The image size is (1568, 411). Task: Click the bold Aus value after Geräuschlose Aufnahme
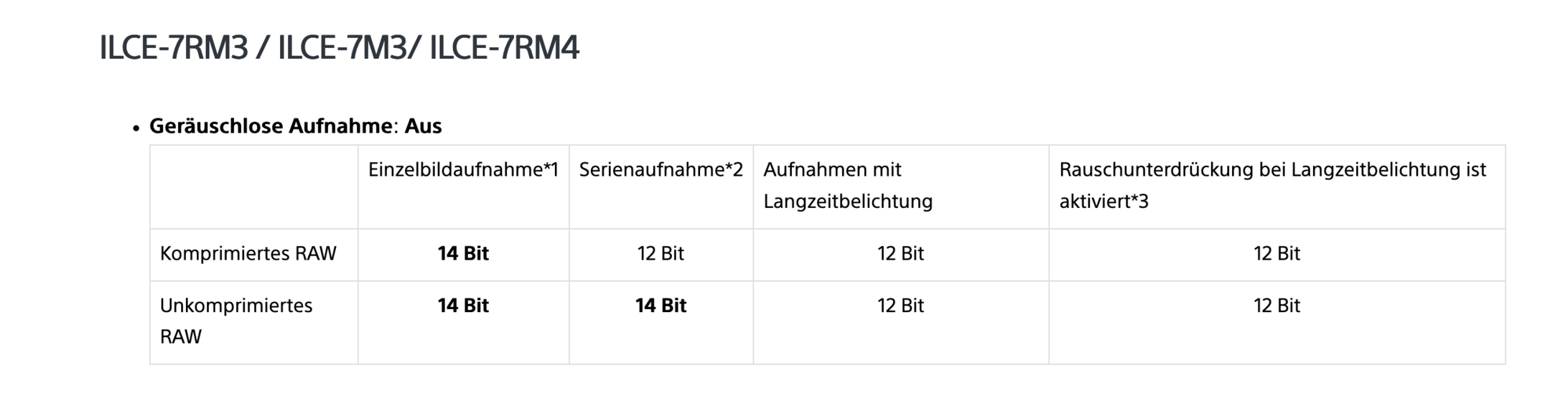(423, 126)
